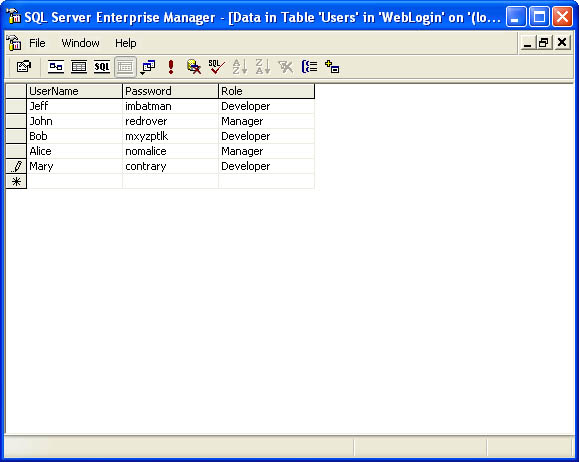Click the 'mxyzptlk' password cell

(x=170, y=136)
